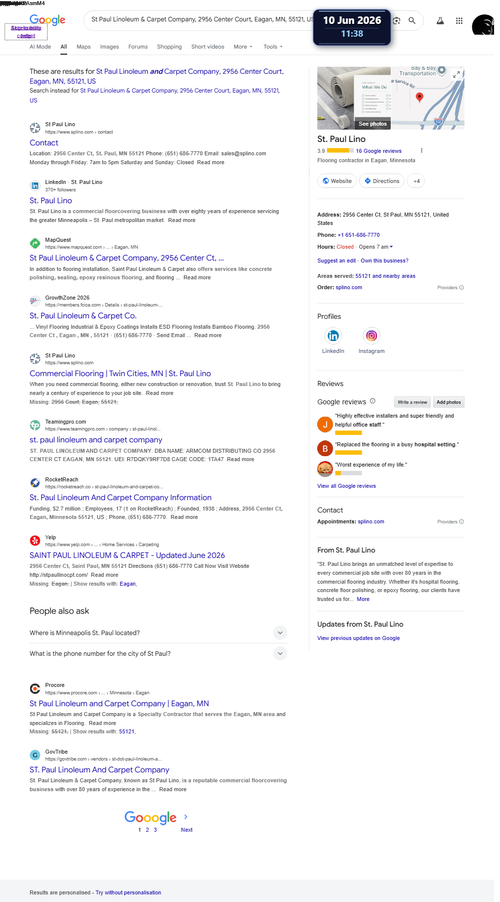The height and width of the screenshot is (902, 500).
Task: Open the Google apps grid icon
Action: (459, 21)
